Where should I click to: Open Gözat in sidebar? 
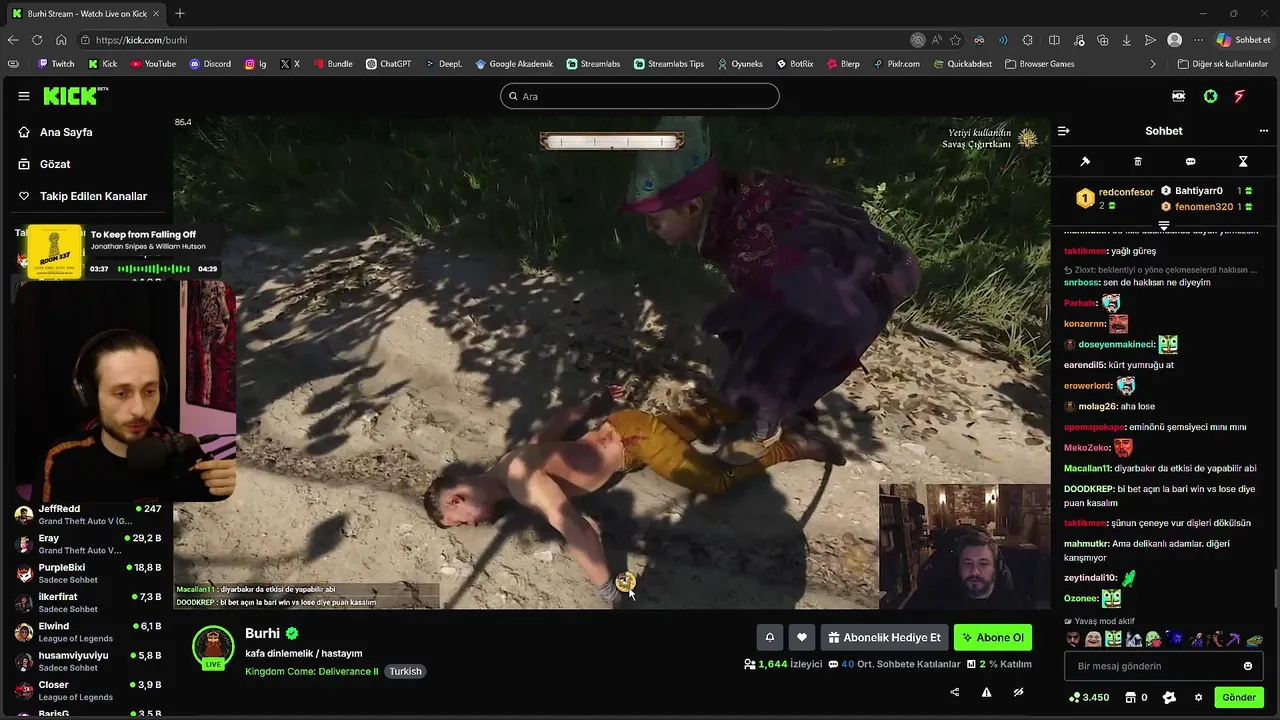pyautogui.click(x=55, y=164)
